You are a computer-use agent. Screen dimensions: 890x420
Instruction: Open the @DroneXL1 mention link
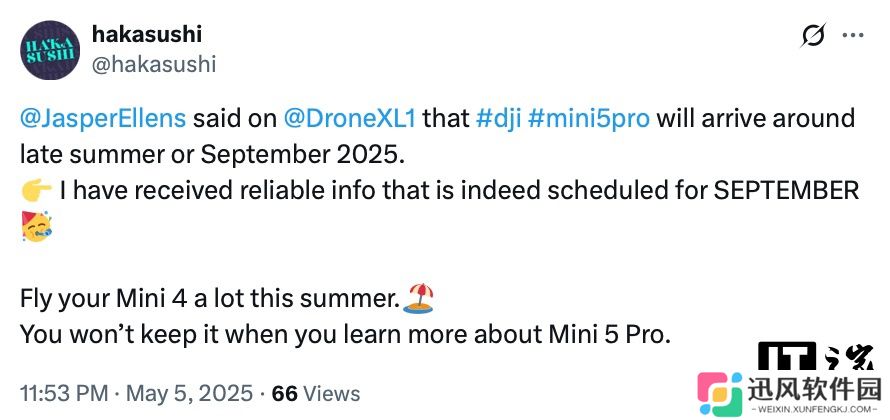349,119
